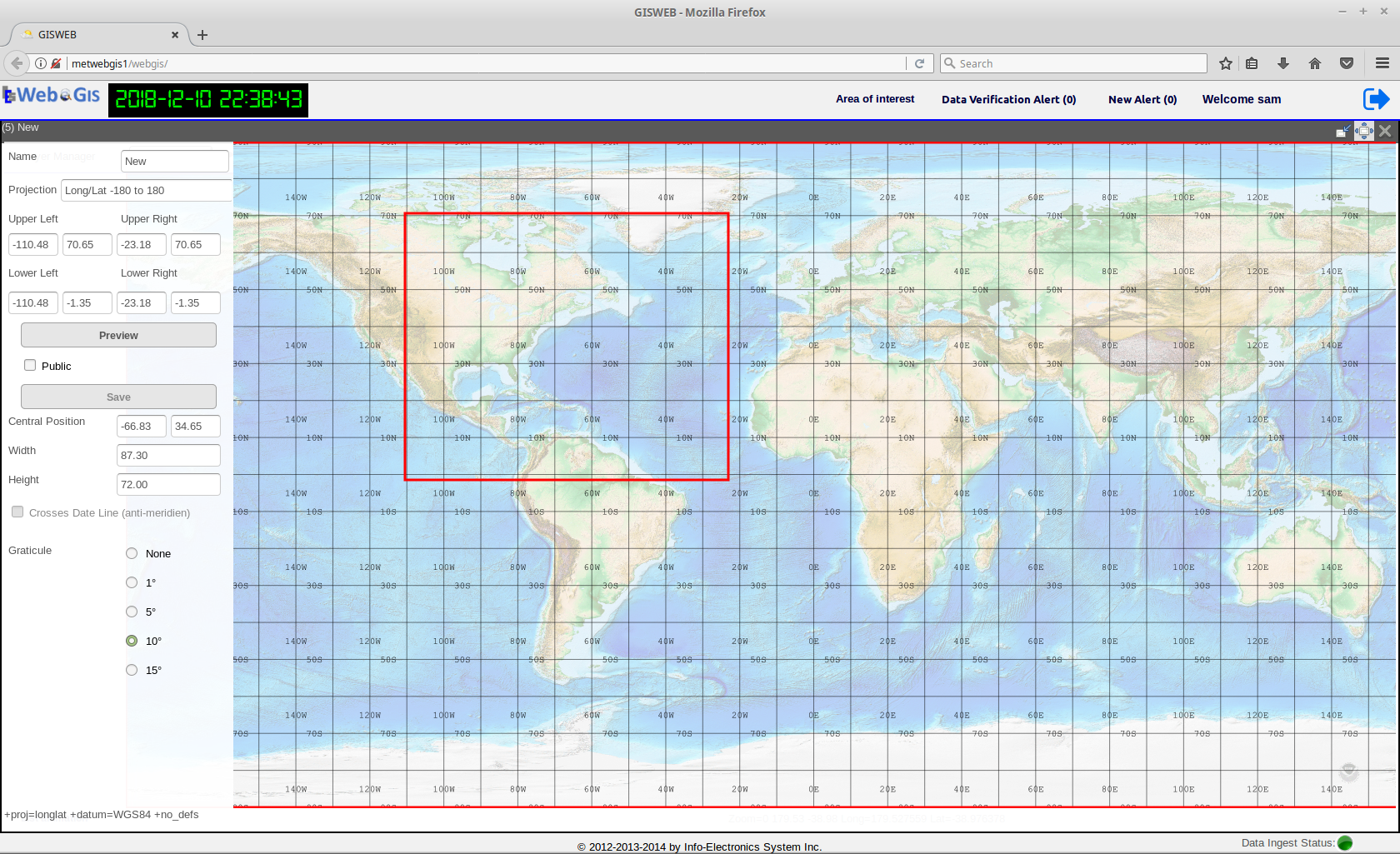Select None graticule option

pos(132,553)
